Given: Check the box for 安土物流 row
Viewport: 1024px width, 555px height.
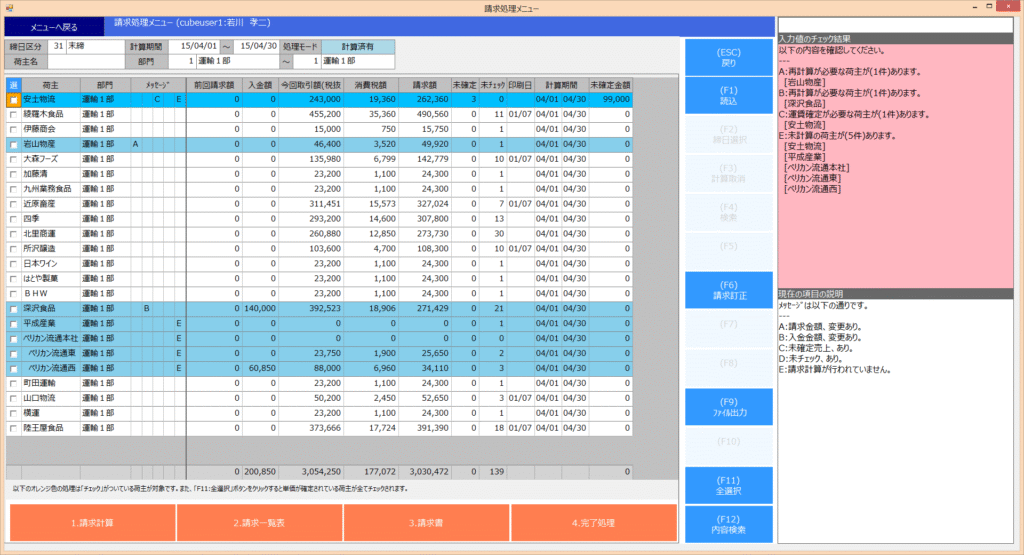Looking at the screenshot, I should pyautogui.click(x=13, y=100).
